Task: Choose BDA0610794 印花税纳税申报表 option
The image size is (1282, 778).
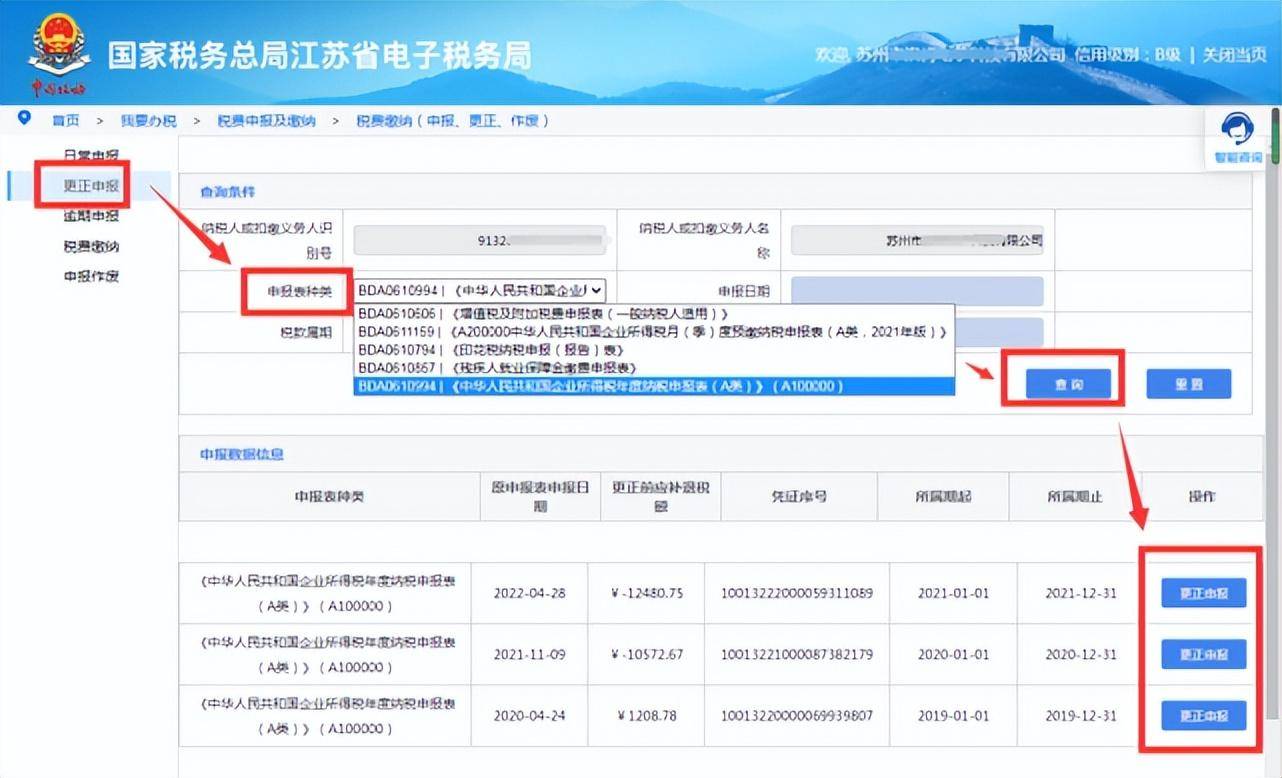Action: coord(654,349)
